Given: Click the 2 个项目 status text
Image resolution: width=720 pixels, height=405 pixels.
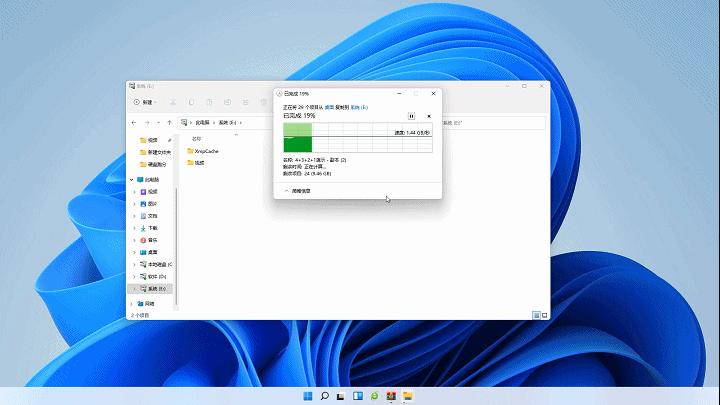Looking at the screenshot, I should [140, 315].
